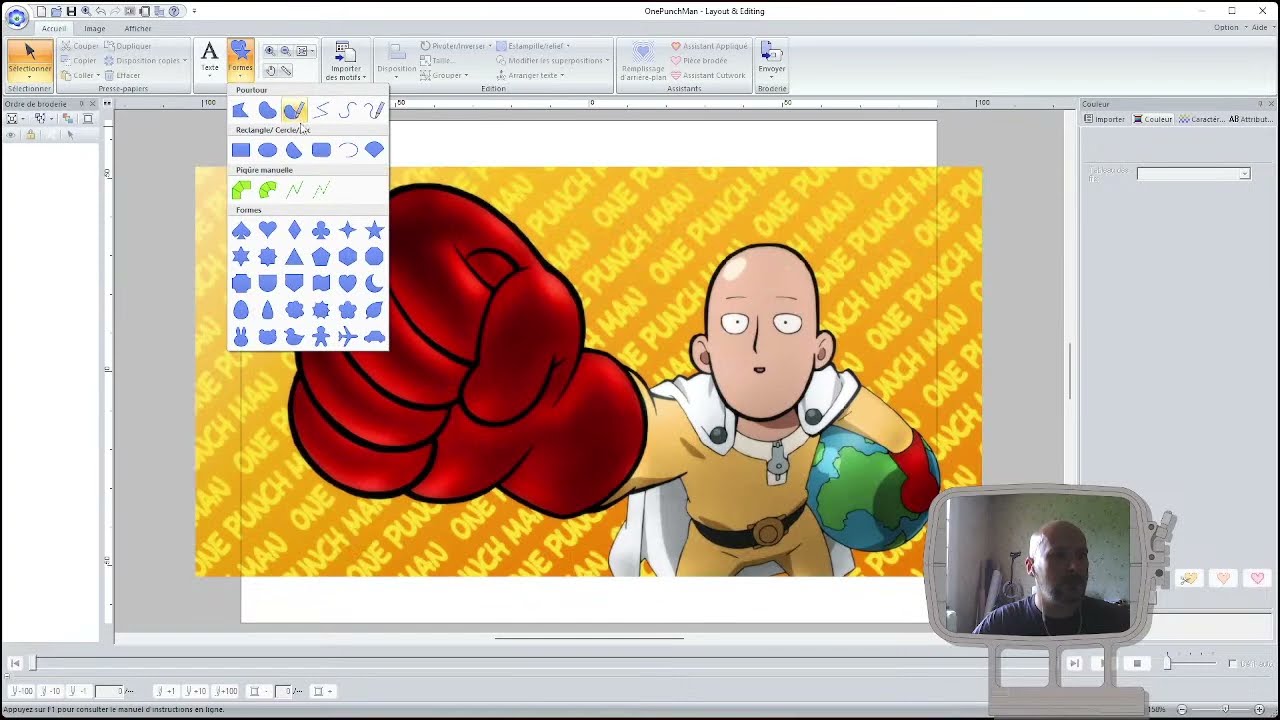Open the Accueil ribbon tab
The width and height of the screenshot is (1280, 720).
pos(54,28)
